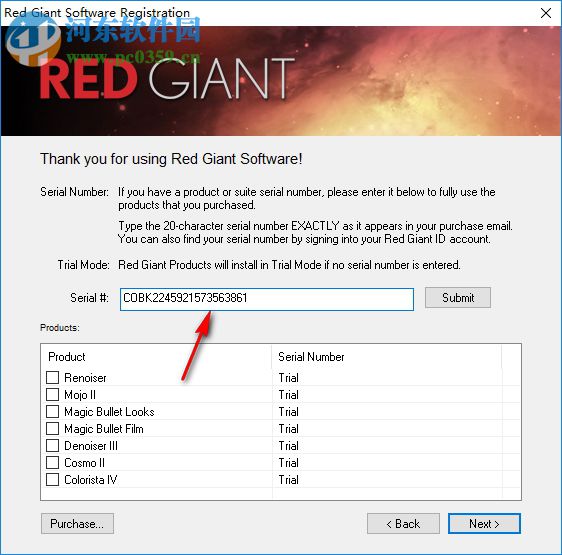Toggle the Cosmo II checkbox

tap(52, 462)
